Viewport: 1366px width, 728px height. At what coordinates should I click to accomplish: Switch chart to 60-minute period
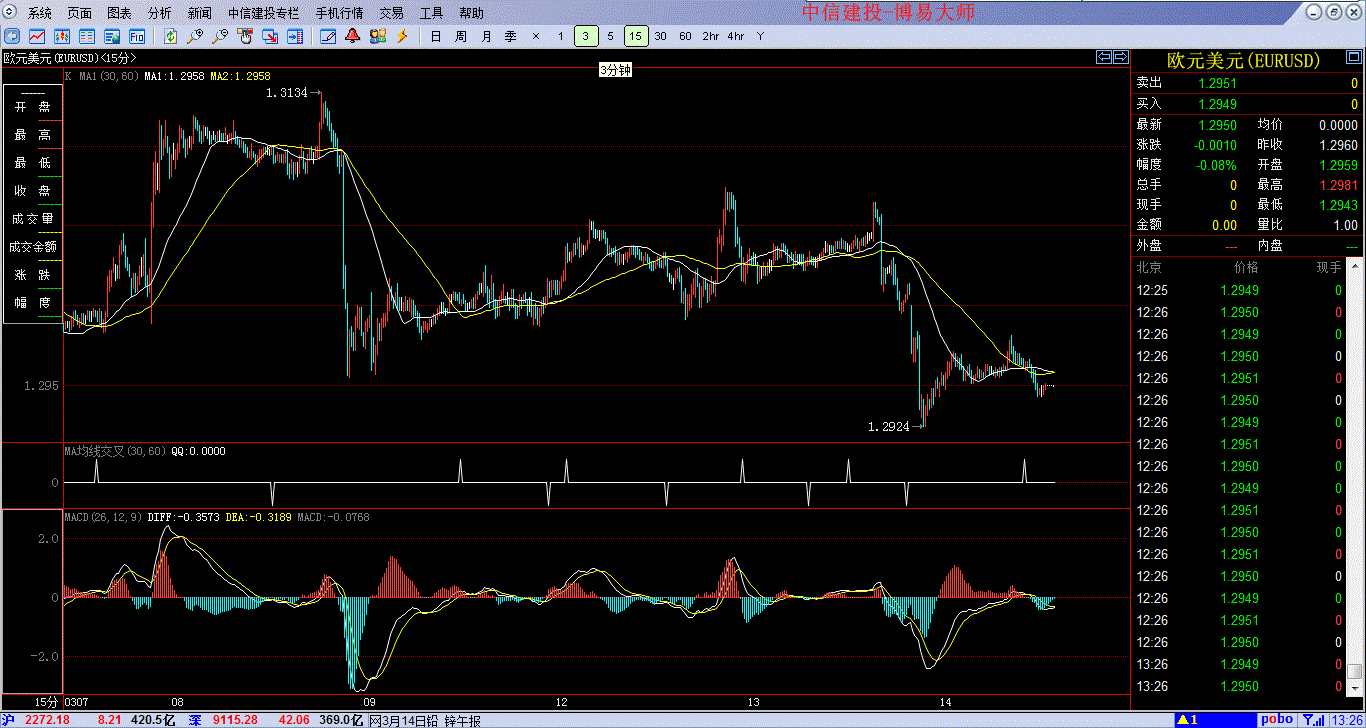coord(685,37)
